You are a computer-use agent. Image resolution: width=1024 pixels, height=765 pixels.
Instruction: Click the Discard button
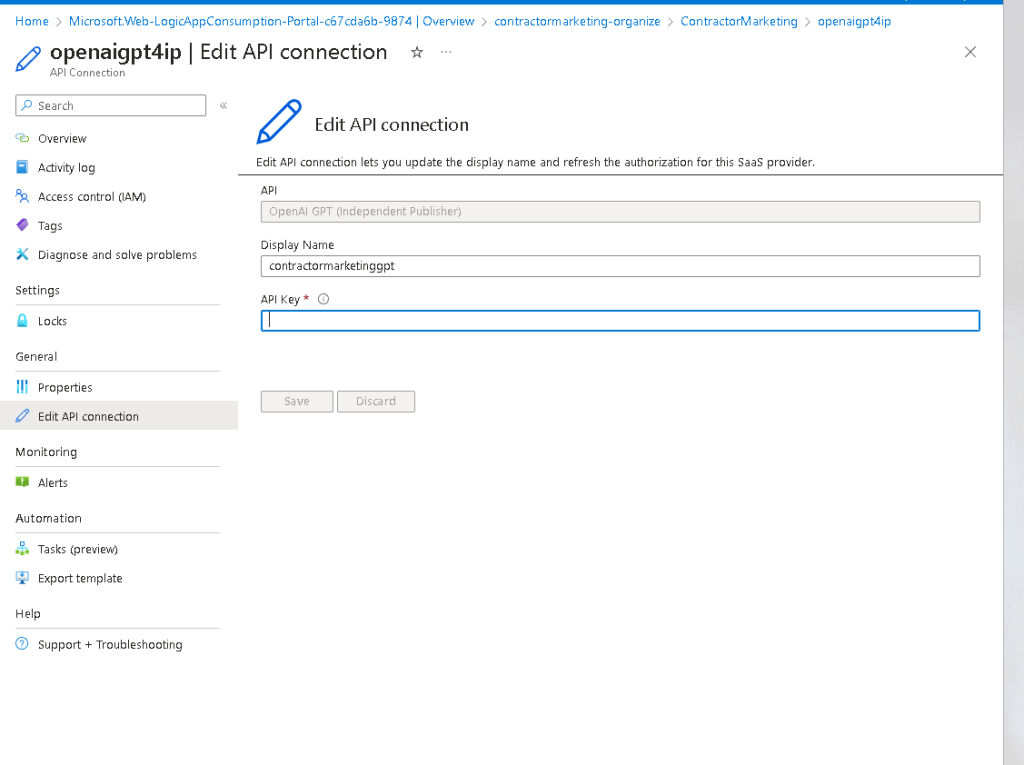point(376,401)
